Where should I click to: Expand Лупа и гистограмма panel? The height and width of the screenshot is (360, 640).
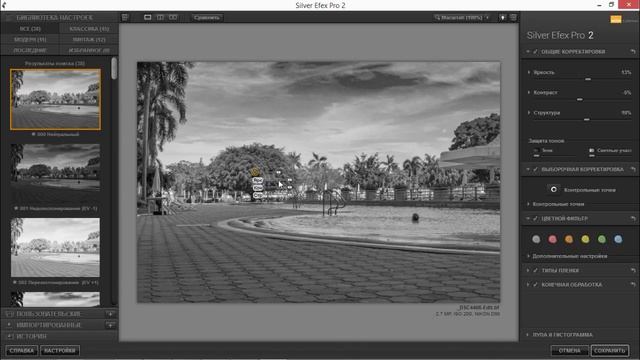[527, 335]
